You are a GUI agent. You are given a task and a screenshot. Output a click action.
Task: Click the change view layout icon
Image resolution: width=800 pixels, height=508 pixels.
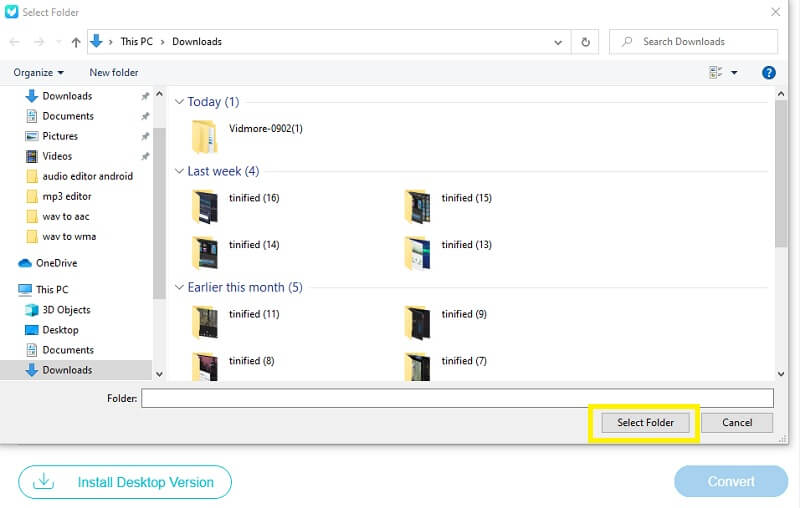tap(716, 73)
